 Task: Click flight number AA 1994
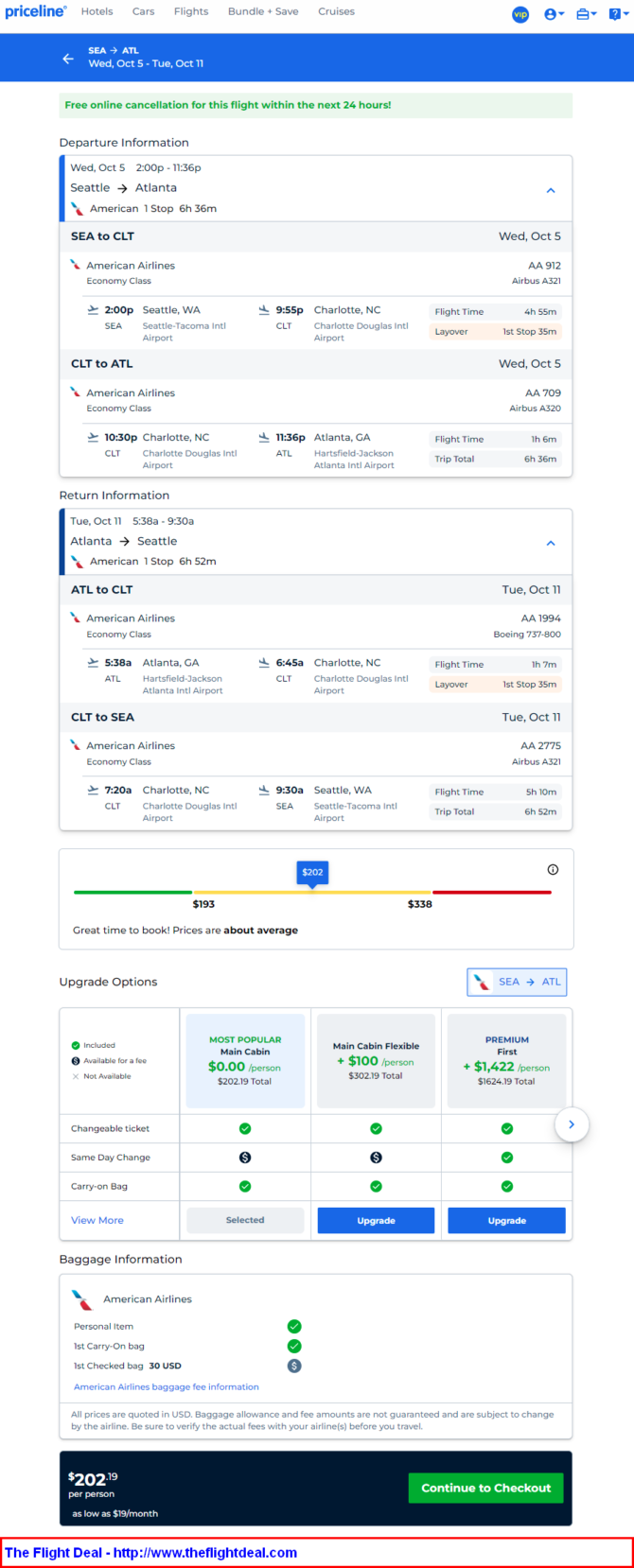[x=541, y=618]
